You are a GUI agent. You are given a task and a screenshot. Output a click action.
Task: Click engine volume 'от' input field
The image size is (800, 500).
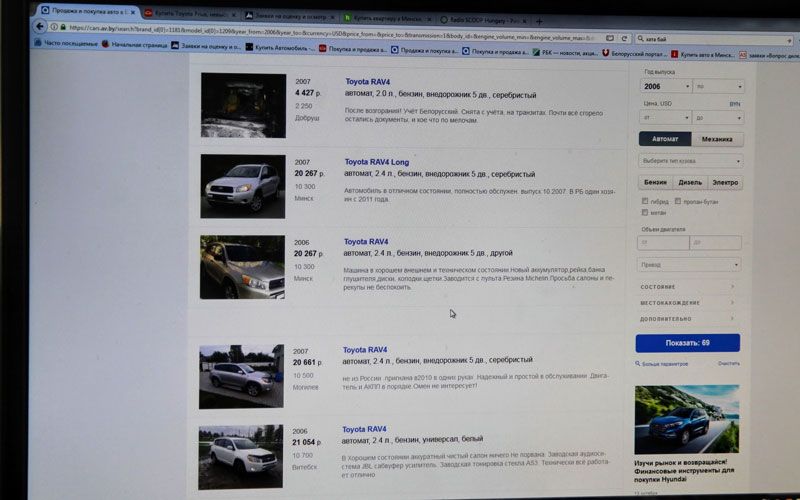point(663,243)
